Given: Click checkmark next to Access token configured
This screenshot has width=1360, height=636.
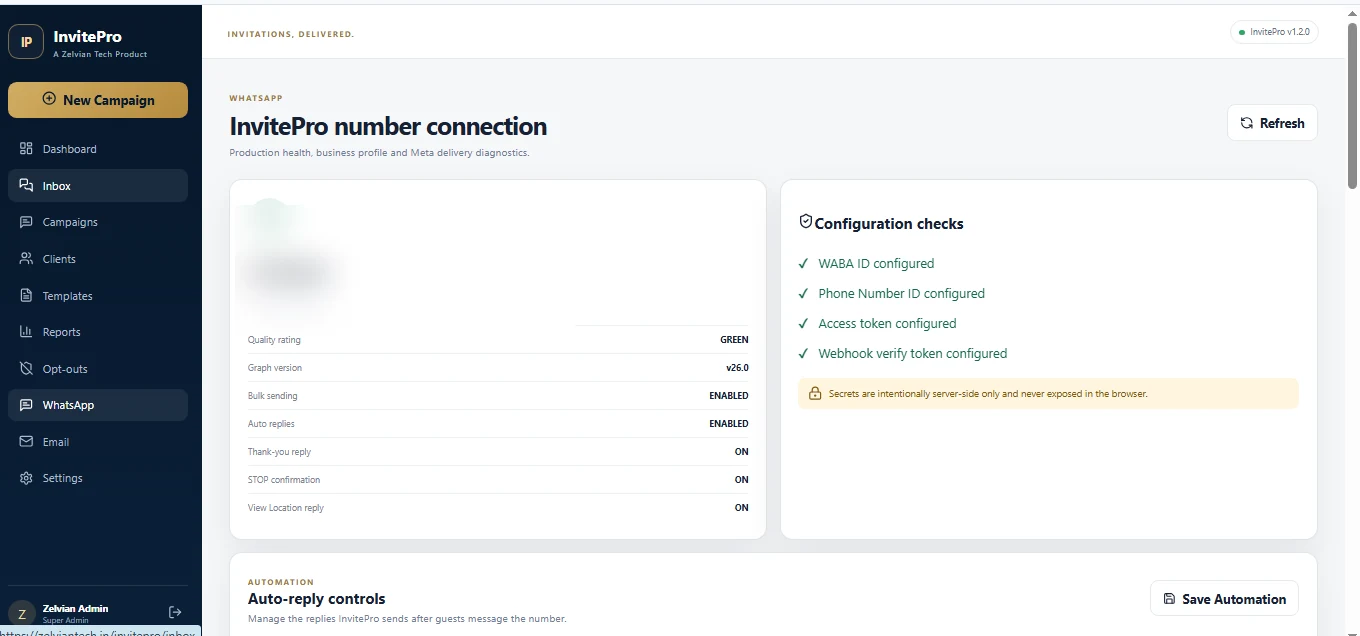Looking at the screenshot, I should click(803, 324).
